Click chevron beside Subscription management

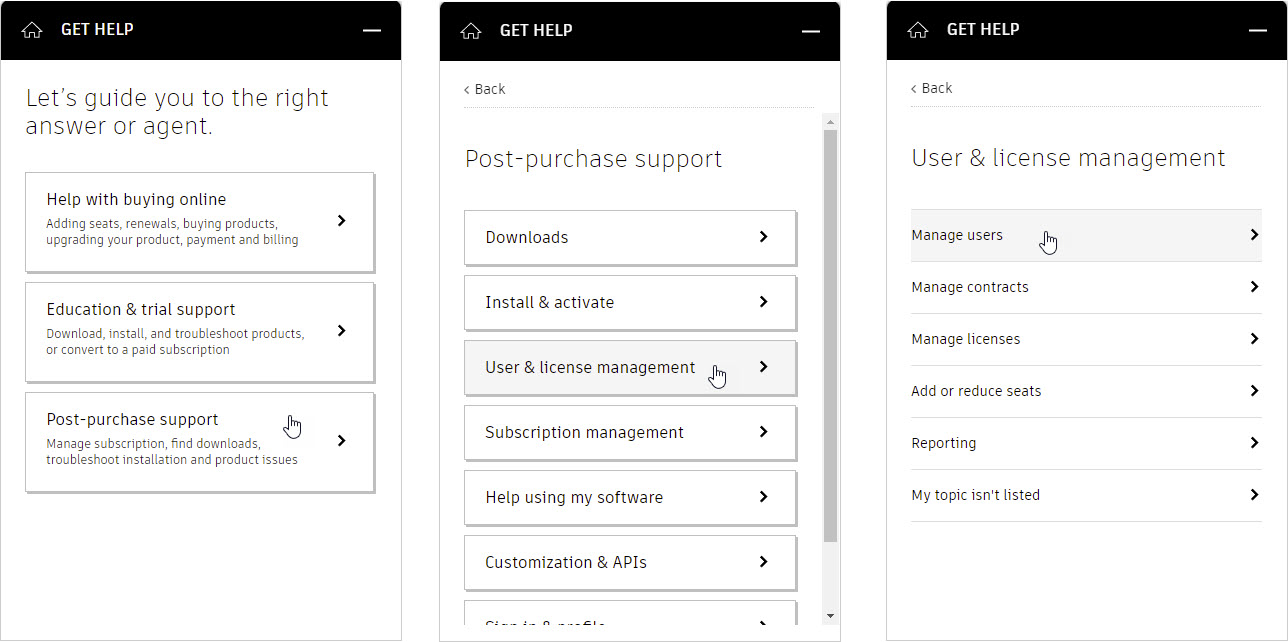(x=764, y=432)
